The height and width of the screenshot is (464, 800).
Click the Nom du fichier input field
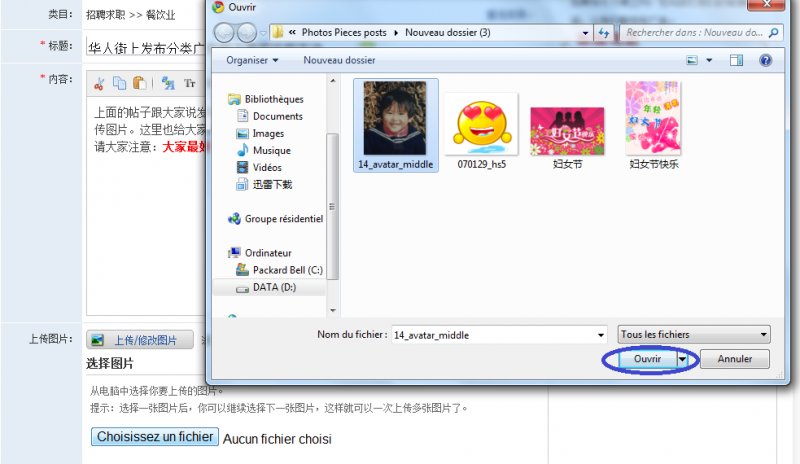pos(497,335)
